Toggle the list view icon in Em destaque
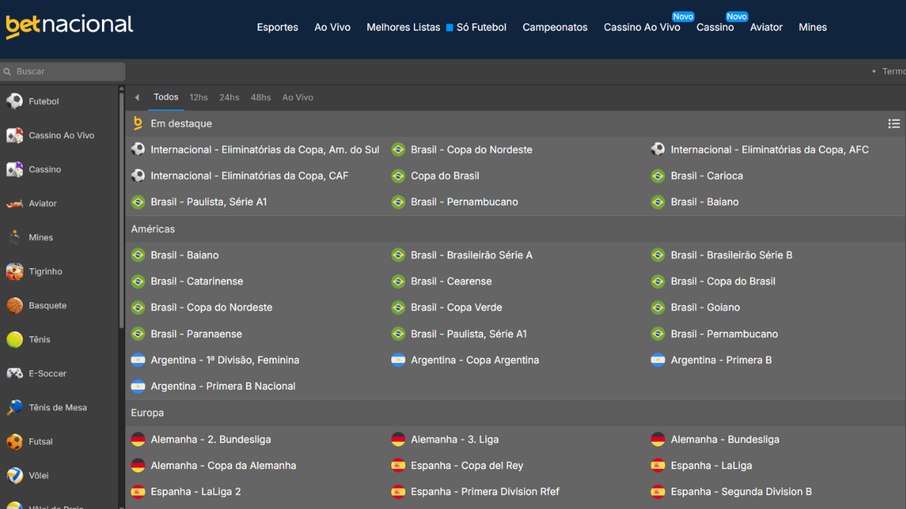 pos(893,123)
